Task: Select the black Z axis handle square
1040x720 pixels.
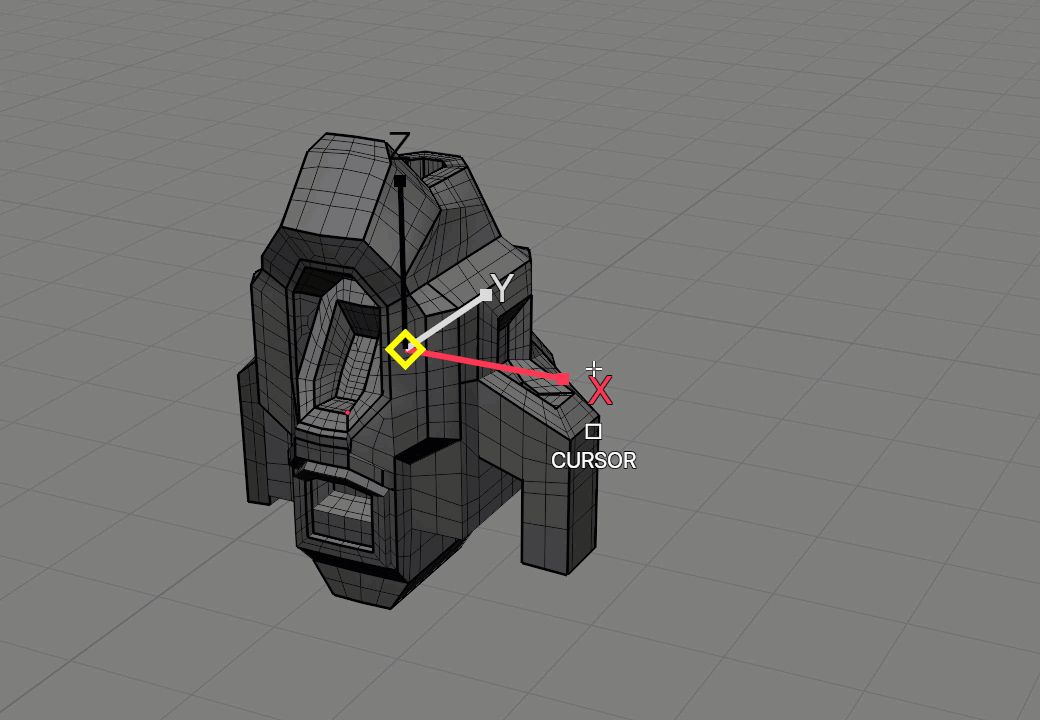Action: [x=399, y=180]
